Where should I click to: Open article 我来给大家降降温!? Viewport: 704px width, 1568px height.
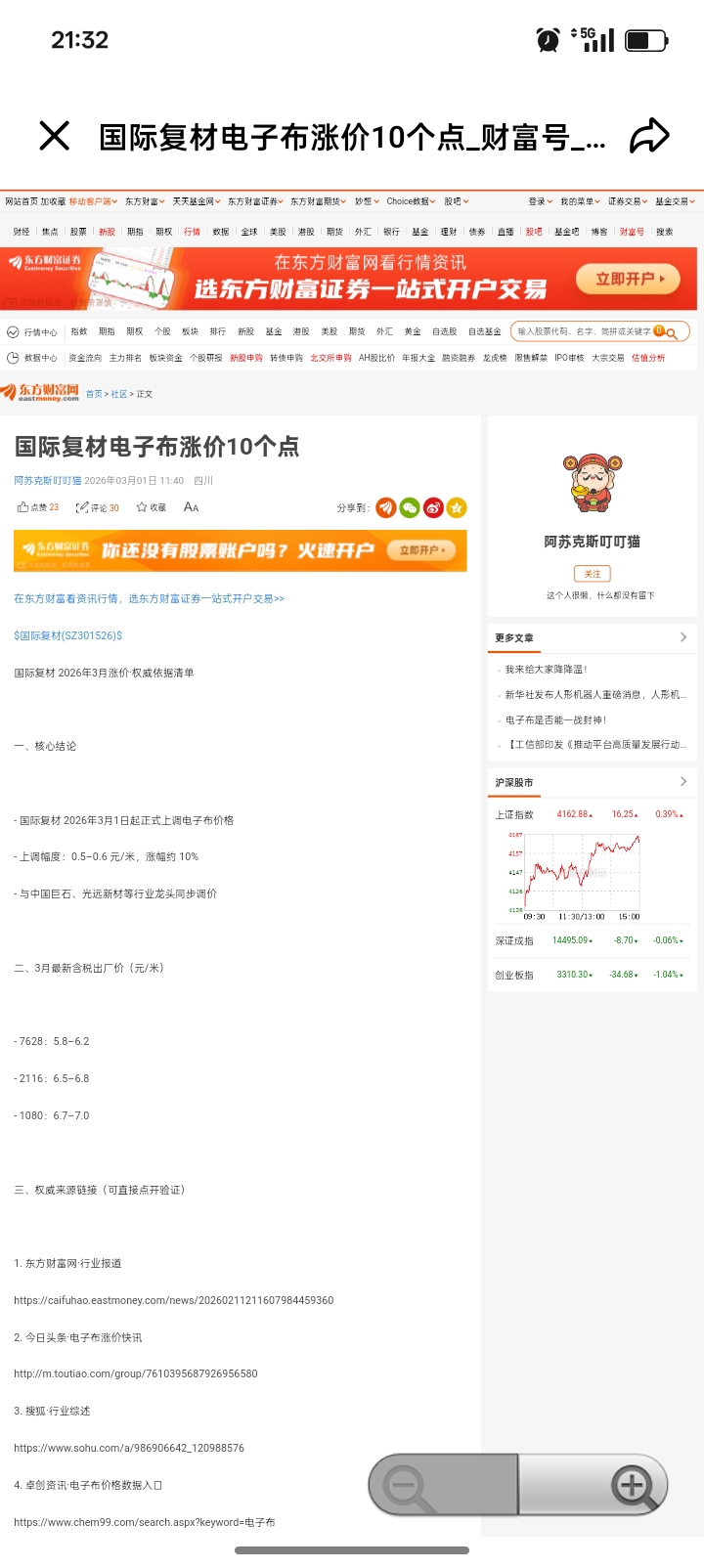pyautogui.click(x=546, y=670)
